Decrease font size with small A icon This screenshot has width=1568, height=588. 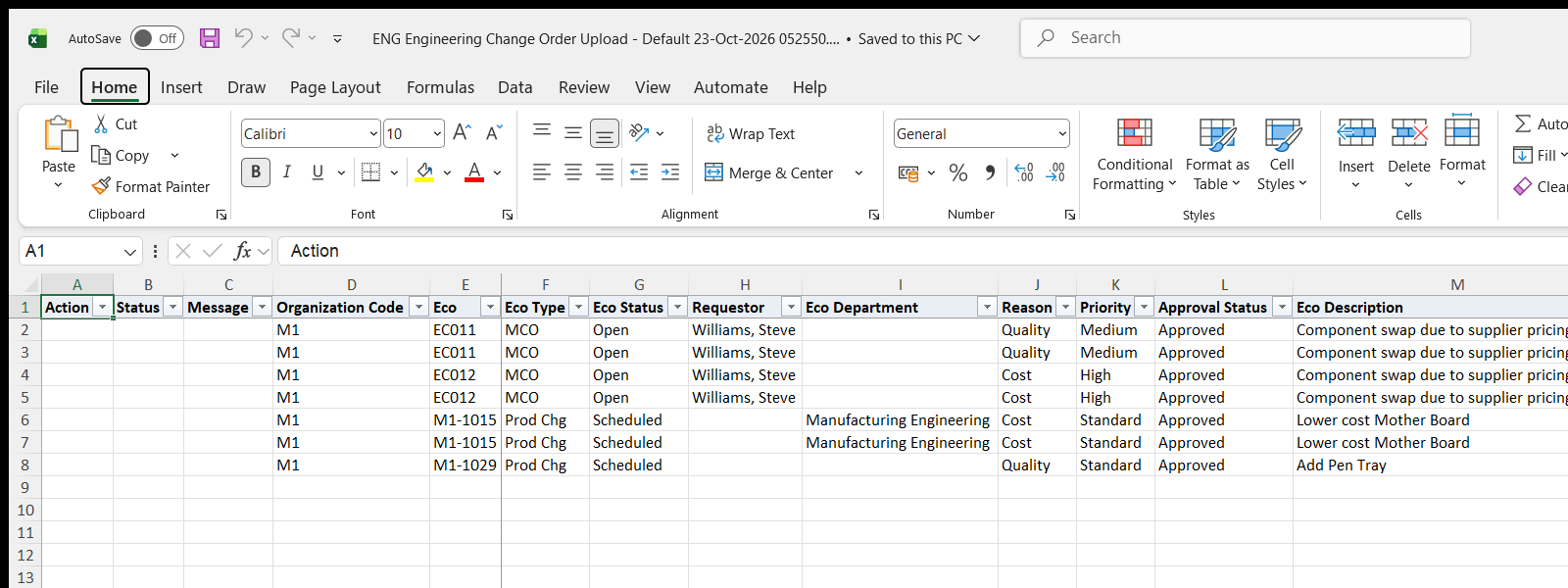[494, 132]
